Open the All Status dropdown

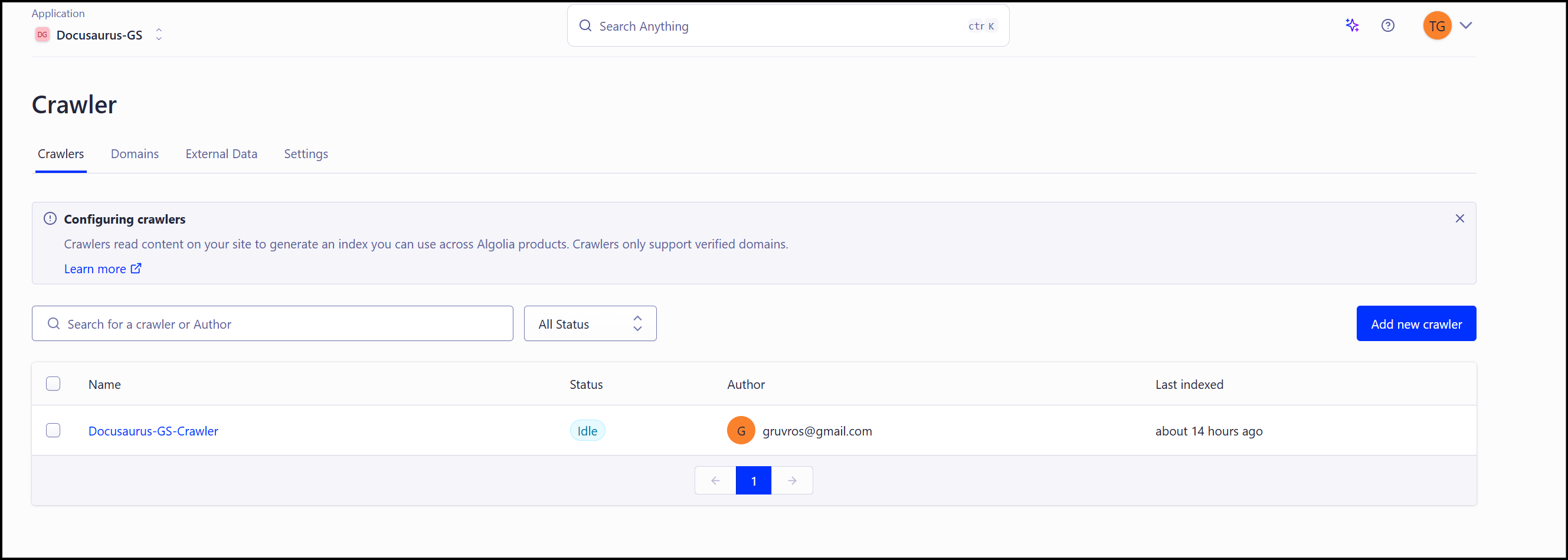click(x=590, y=323)
